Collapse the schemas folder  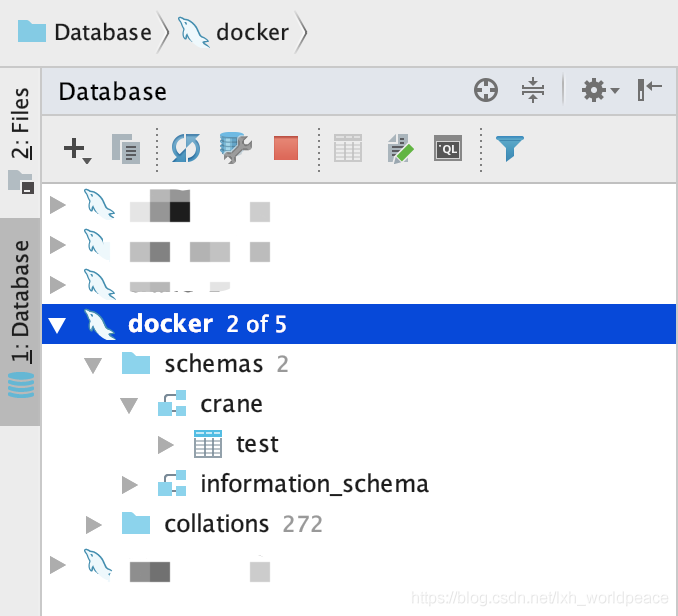point(93,365)
